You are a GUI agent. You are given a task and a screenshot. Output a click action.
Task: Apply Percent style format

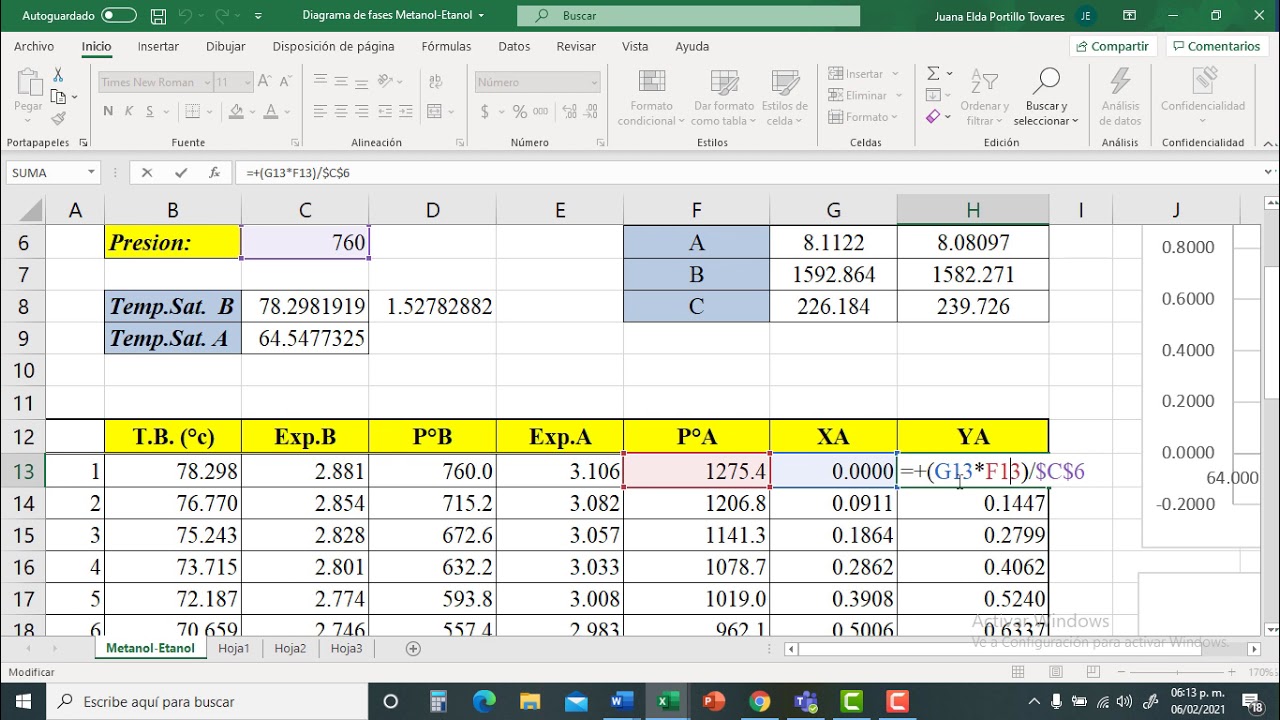click(519, 111)
